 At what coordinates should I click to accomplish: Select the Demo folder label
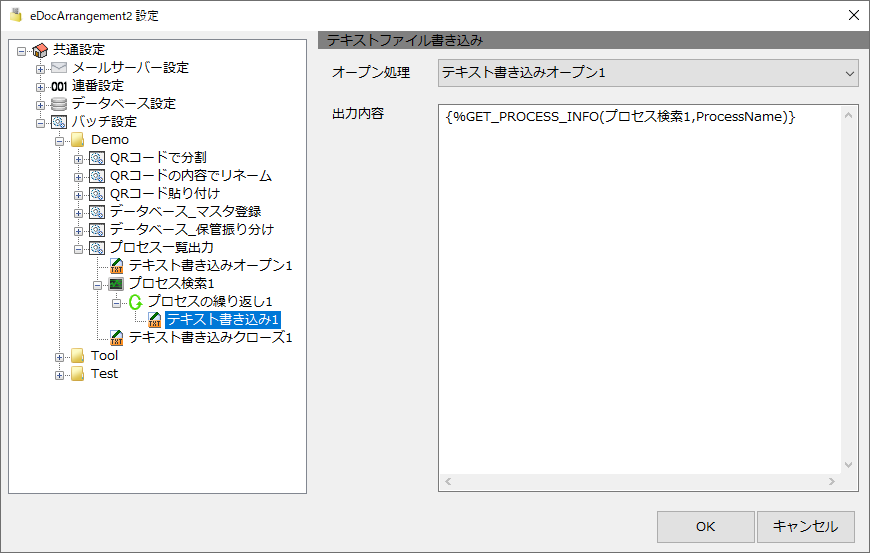tap(110, 140)
